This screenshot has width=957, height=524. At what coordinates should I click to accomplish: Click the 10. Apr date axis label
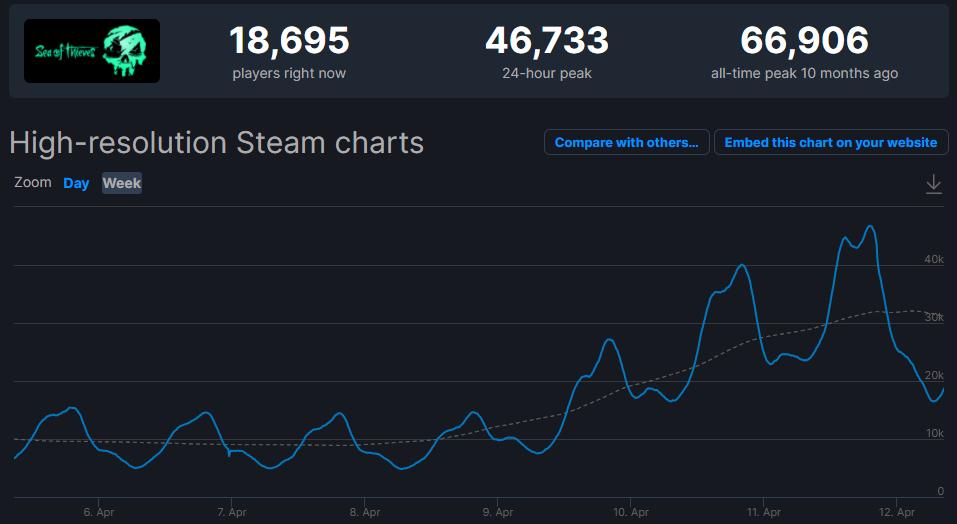tap(630, 512)
